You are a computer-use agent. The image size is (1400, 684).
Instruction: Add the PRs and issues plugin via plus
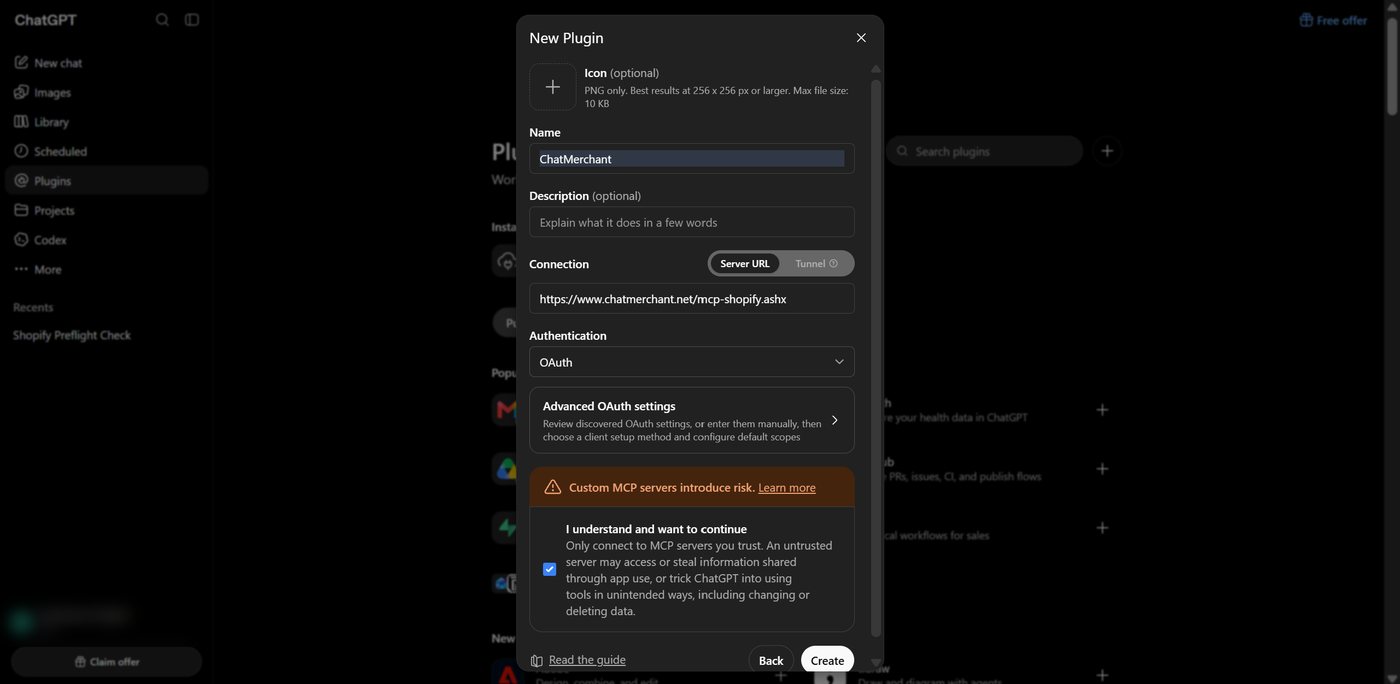1102,469
